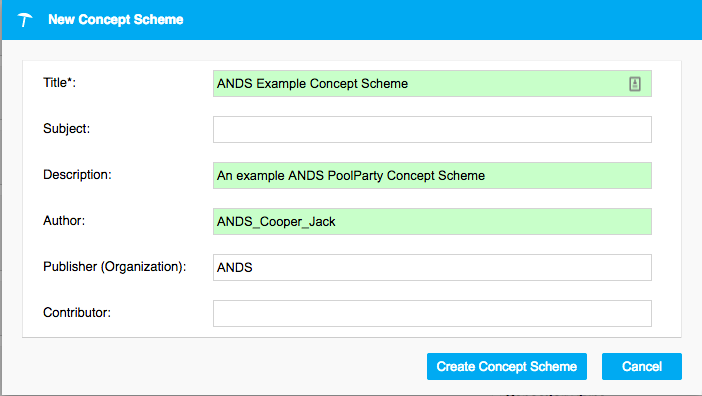Click the Contributor field label

click(x=77, y=313)
